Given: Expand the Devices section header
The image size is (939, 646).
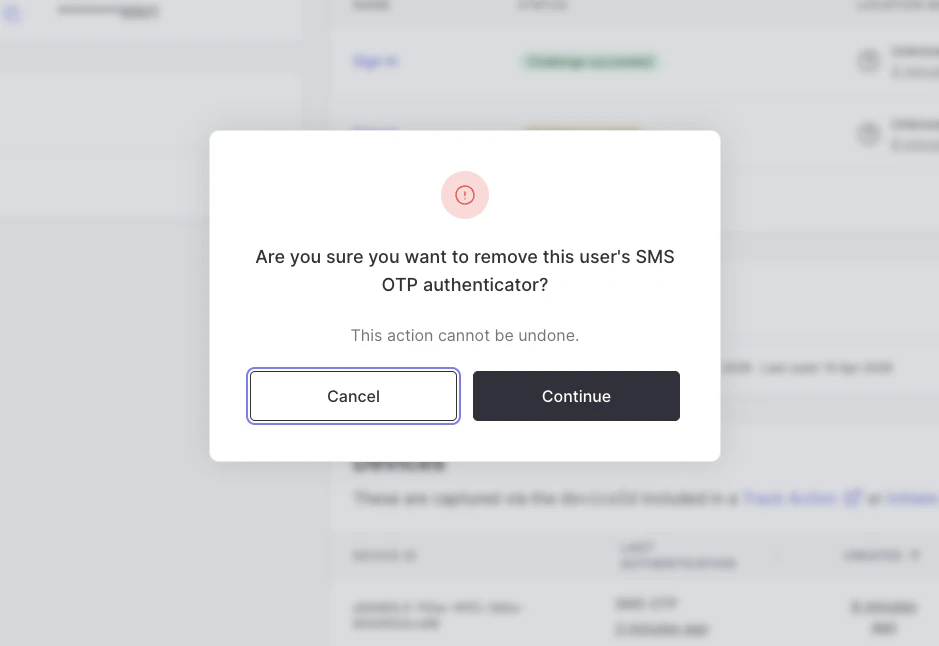Looking at the screenshot, I should point(399,463).
